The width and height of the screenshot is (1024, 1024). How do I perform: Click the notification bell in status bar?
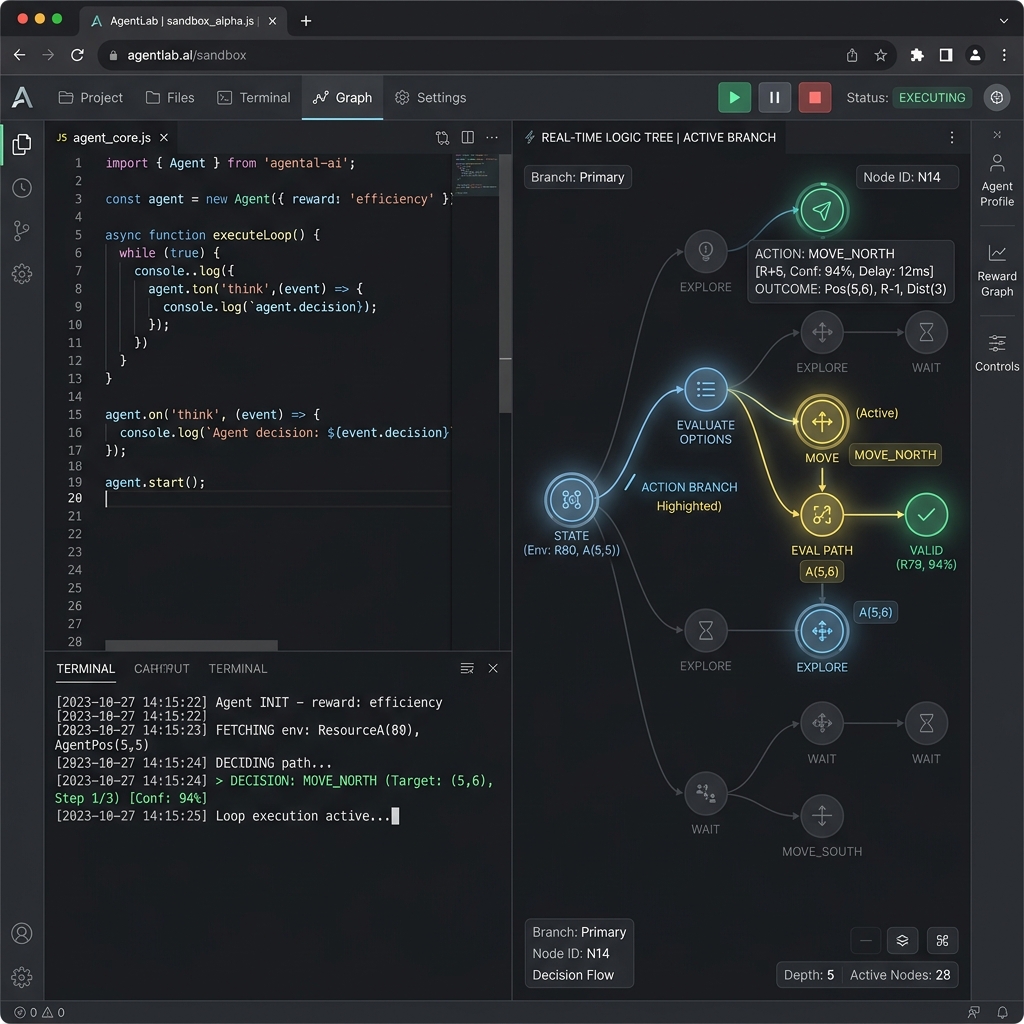click(x=1002, y=1012)
